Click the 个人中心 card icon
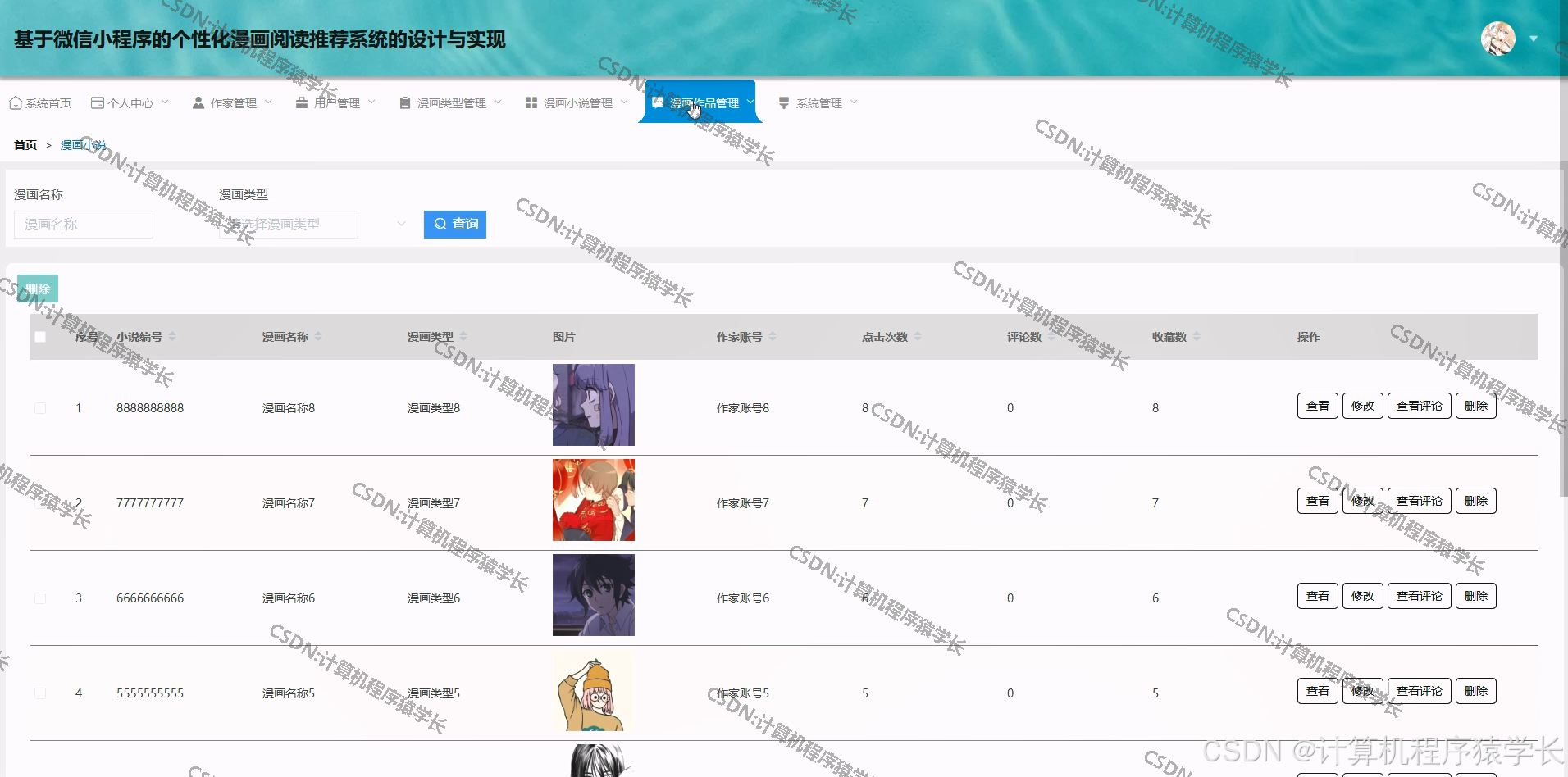Viewport: 1568px width, 777px height. tap(98, 103)
